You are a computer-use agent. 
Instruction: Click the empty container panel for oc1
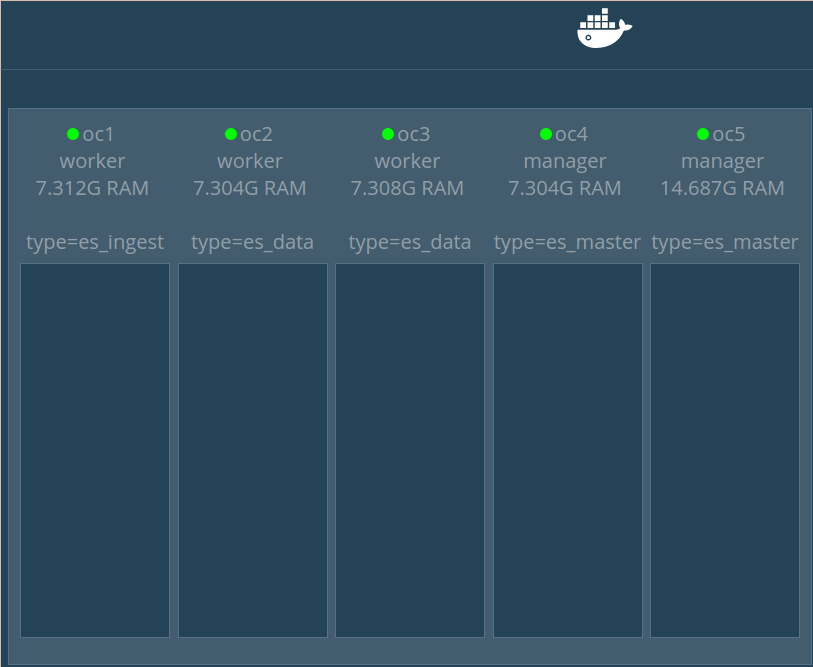(x=95, y=450)
